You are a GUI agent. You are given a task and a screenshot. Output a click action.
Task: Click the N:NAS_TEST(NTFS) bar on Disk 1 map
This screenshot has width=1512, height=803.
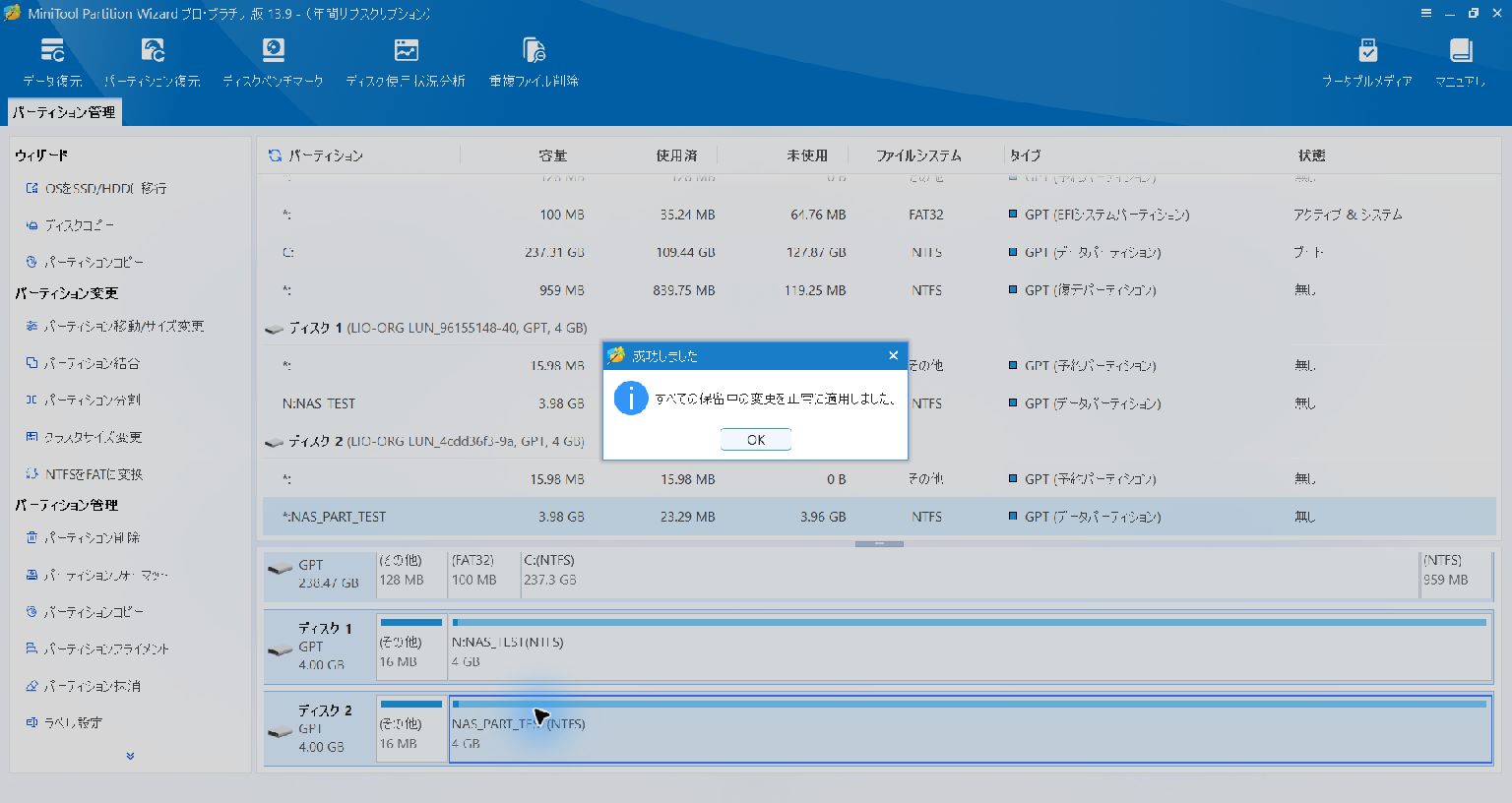coord(970,647)
